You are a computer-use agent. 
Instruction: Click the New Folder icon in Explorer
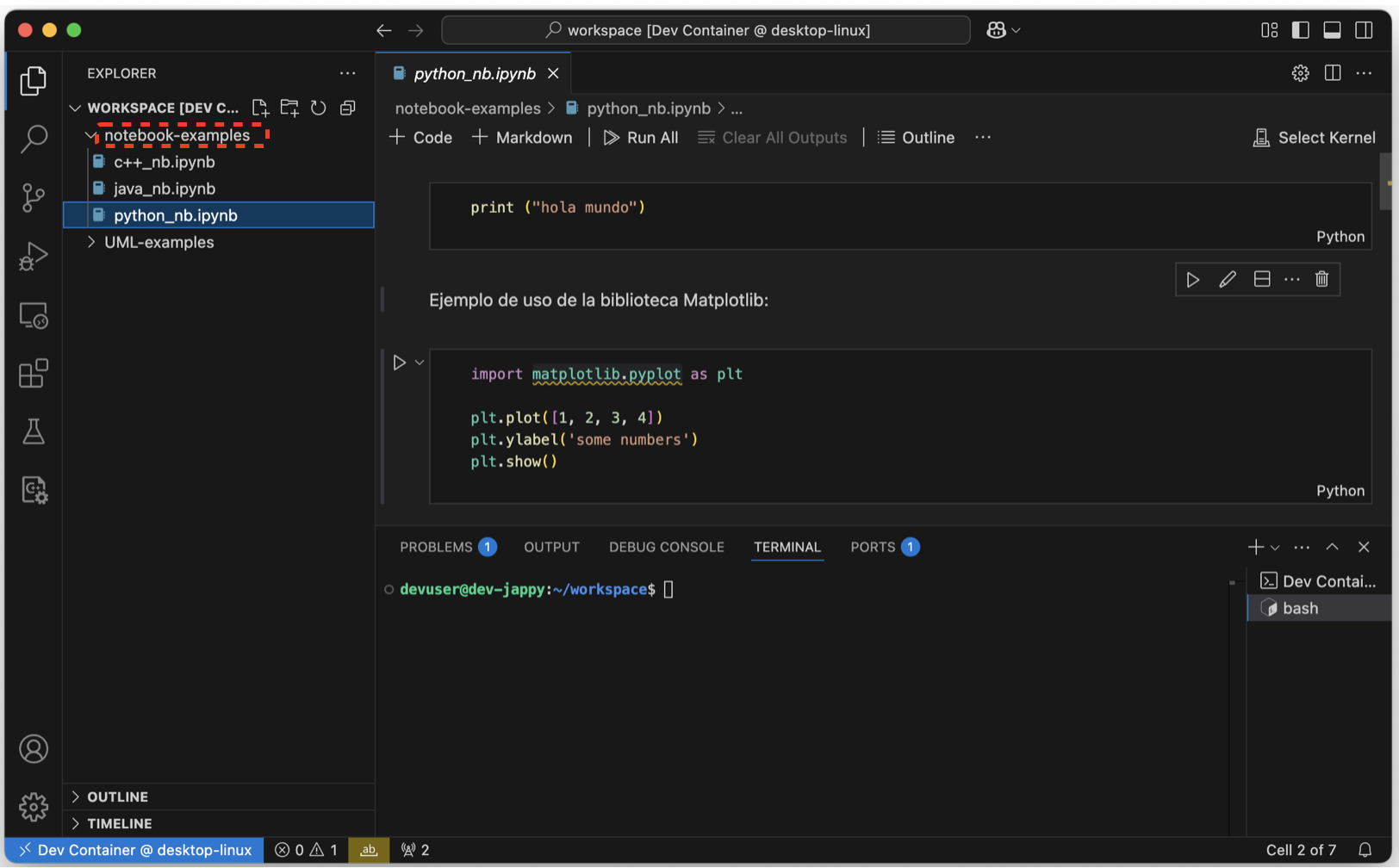pos(289,108)
